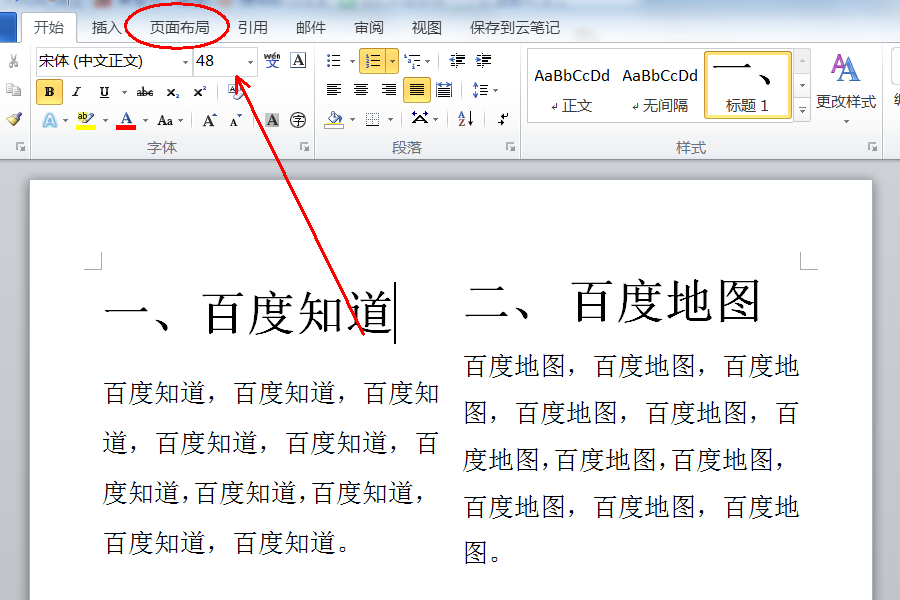Screen dimensions: 900x600
Task: Apply the 正文 style
Action: point(571,88)
